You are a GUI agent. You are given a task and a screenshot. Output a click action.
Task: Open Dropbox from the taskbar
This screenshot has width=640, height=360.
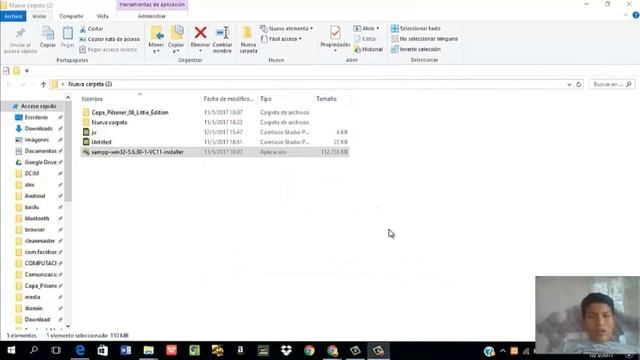tap(286, 350)
